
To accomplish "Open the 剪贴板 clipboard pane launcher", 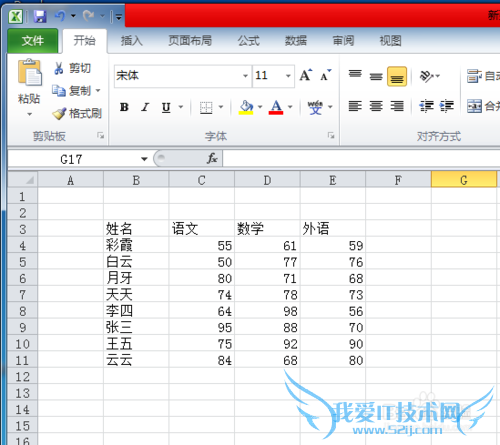I will [100, 135].
